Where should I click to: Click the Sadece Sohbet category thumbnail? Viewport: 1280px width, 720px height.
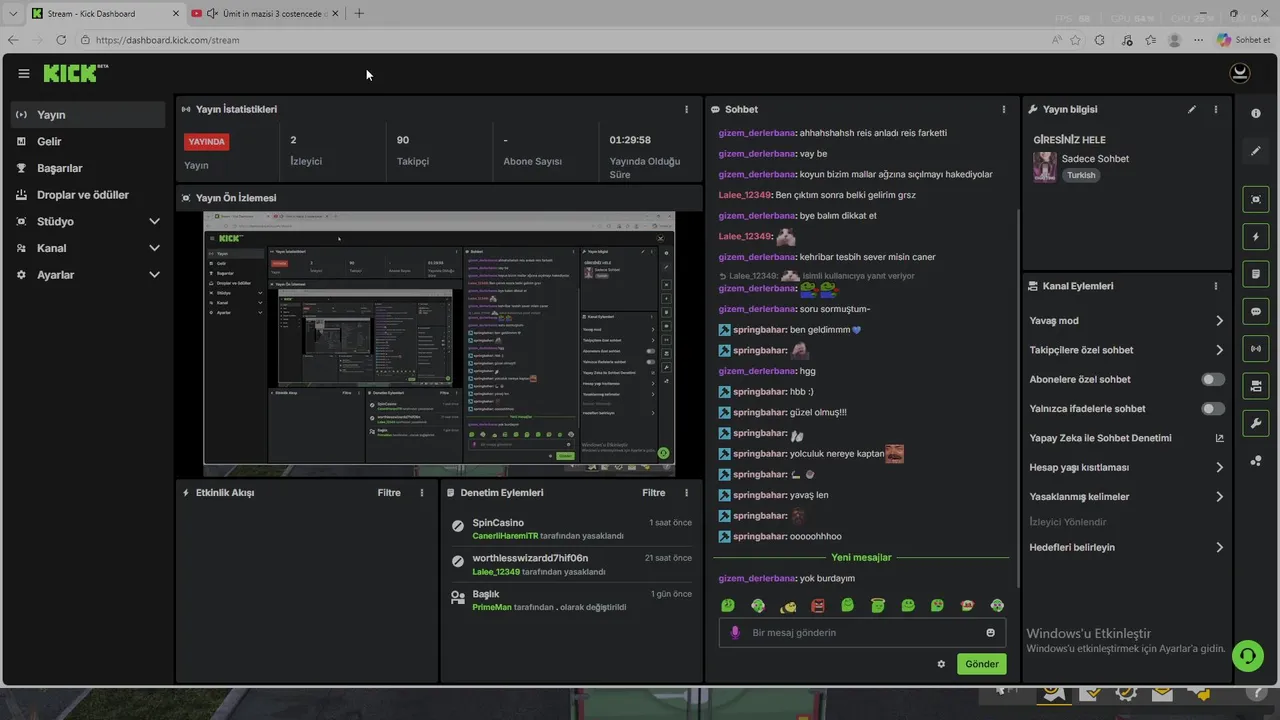1045,167
